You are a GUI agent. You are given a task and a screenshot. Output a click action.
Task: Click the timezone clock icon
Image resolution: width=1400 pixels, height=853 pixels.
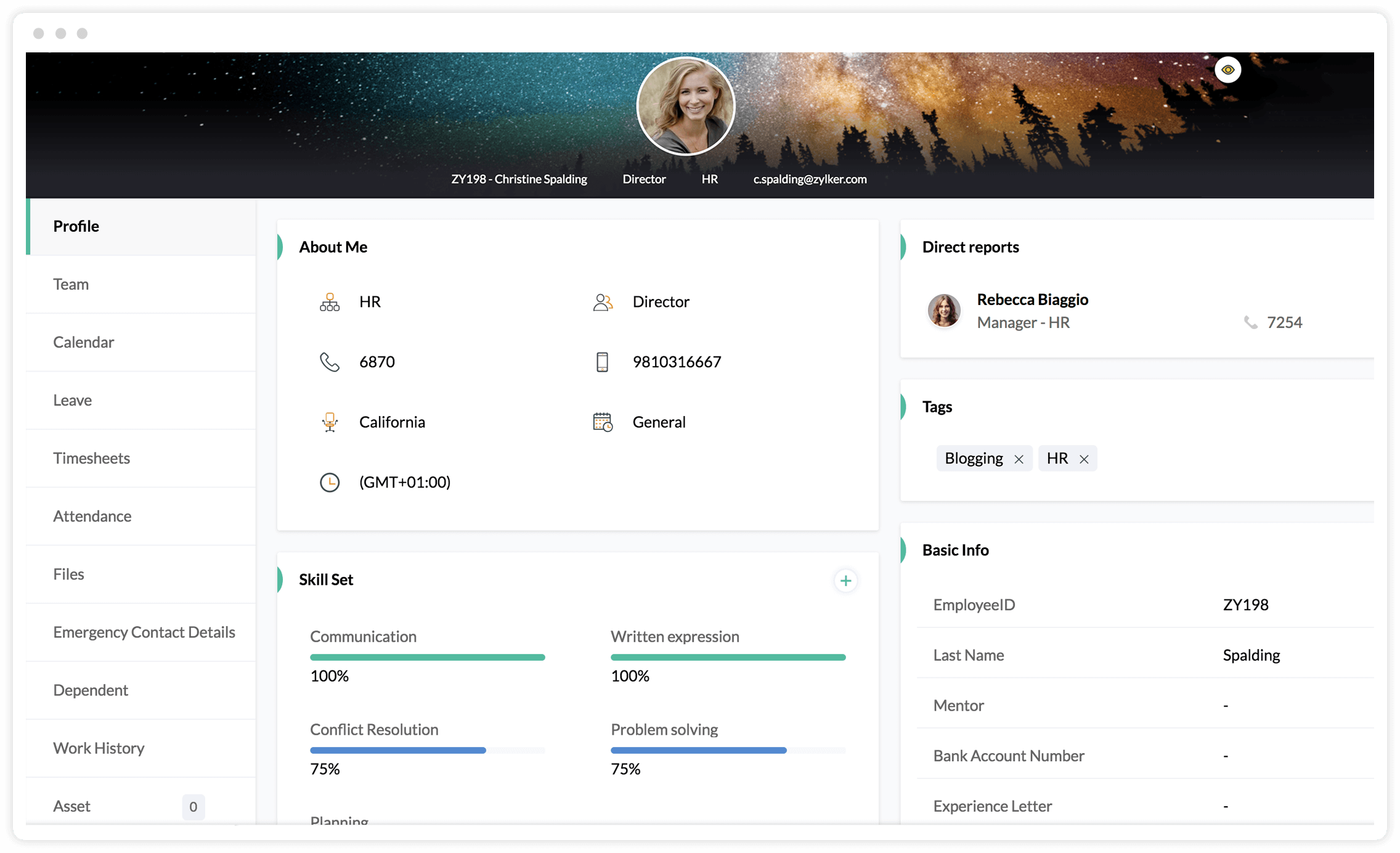330,482
